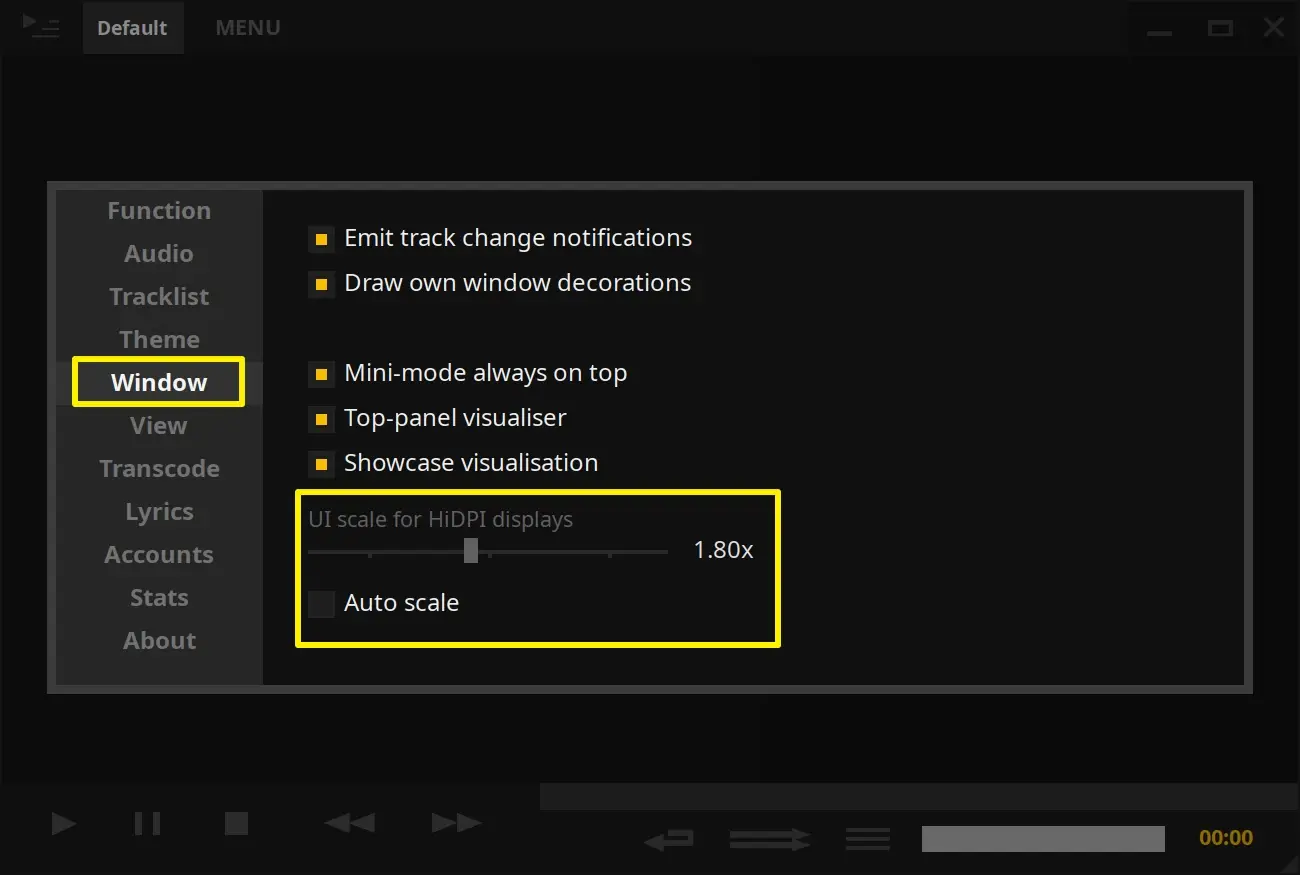
Task: Click the play button in bottom bar
Action: pos(64,823)
